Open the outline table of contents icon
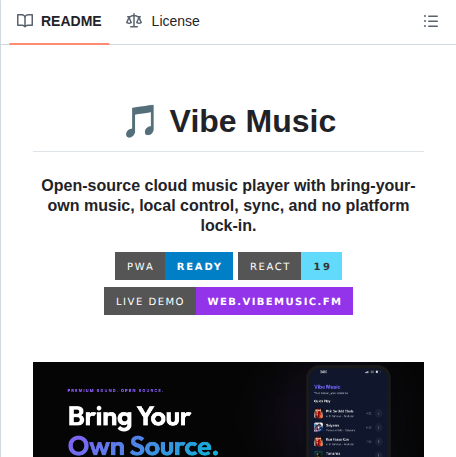456x457 pixels. click(x=431, y=21)
